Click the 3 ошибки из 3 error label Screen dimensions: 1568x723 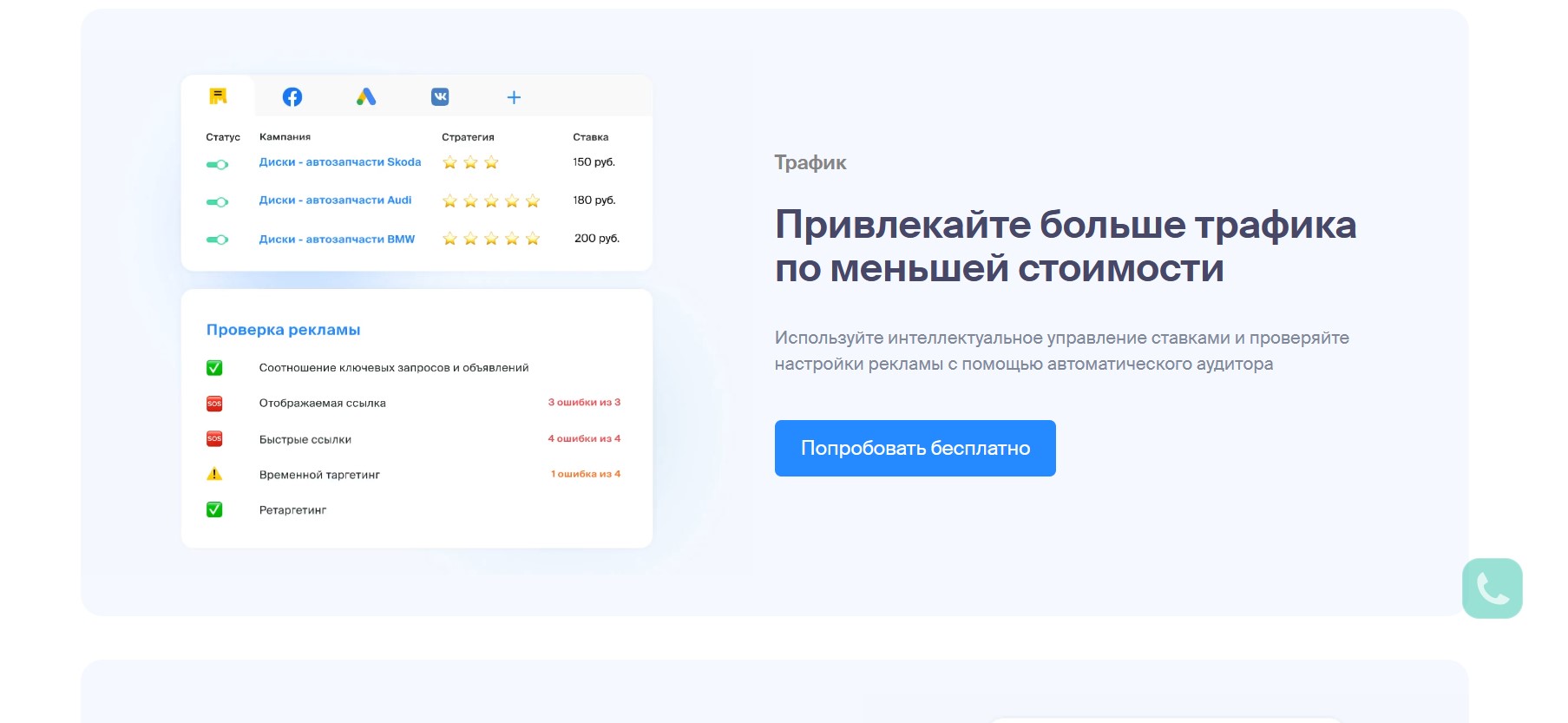pos(584,403)
